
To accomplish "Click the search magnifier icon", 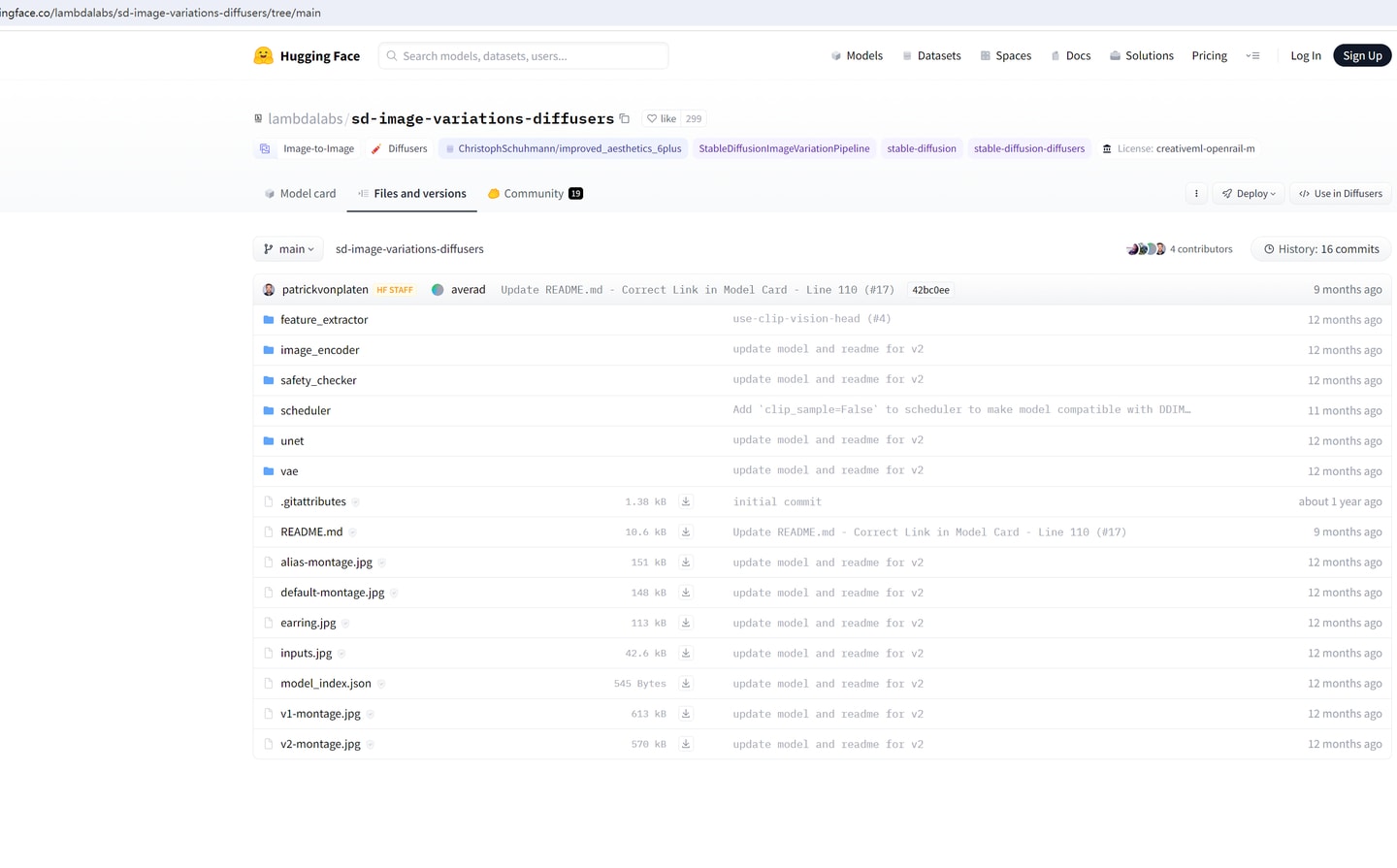I will pos(392,56).
